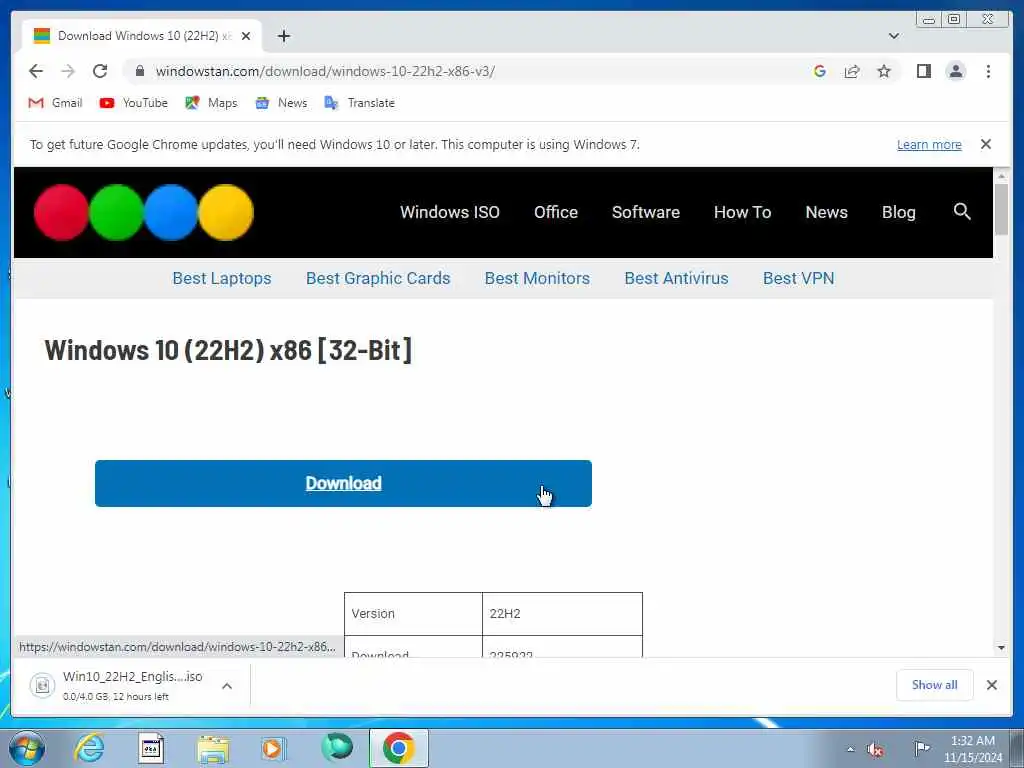Open the green globe taskbar app
The height and width of the screenshot is (768, 1024).
coord(336,747)
